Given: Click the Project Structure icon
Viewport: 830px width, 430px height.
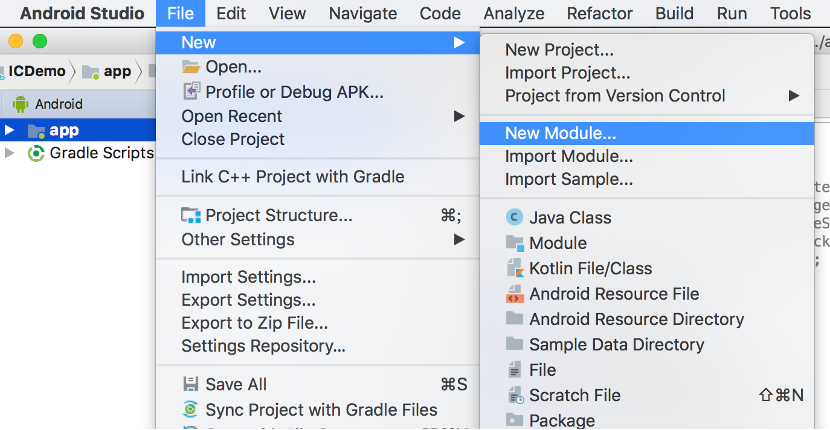Looking at the screenshot, I should pos(191,216).
